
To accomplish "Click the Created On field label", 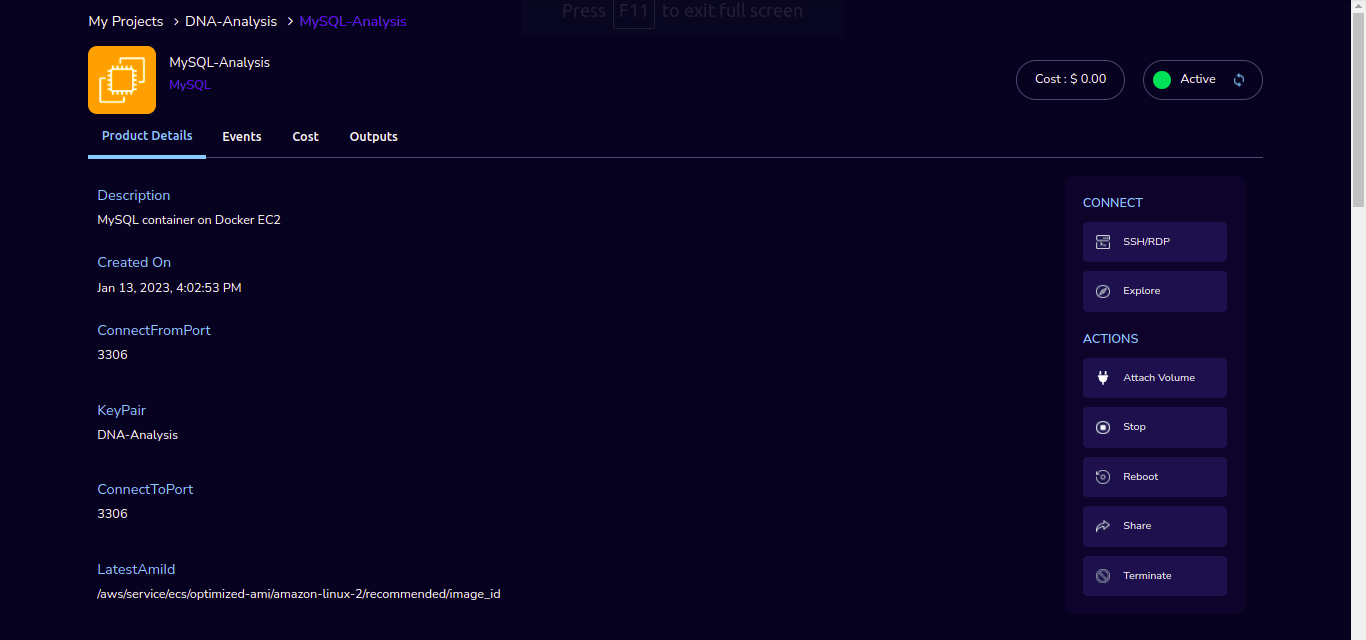I will point(134,263).
